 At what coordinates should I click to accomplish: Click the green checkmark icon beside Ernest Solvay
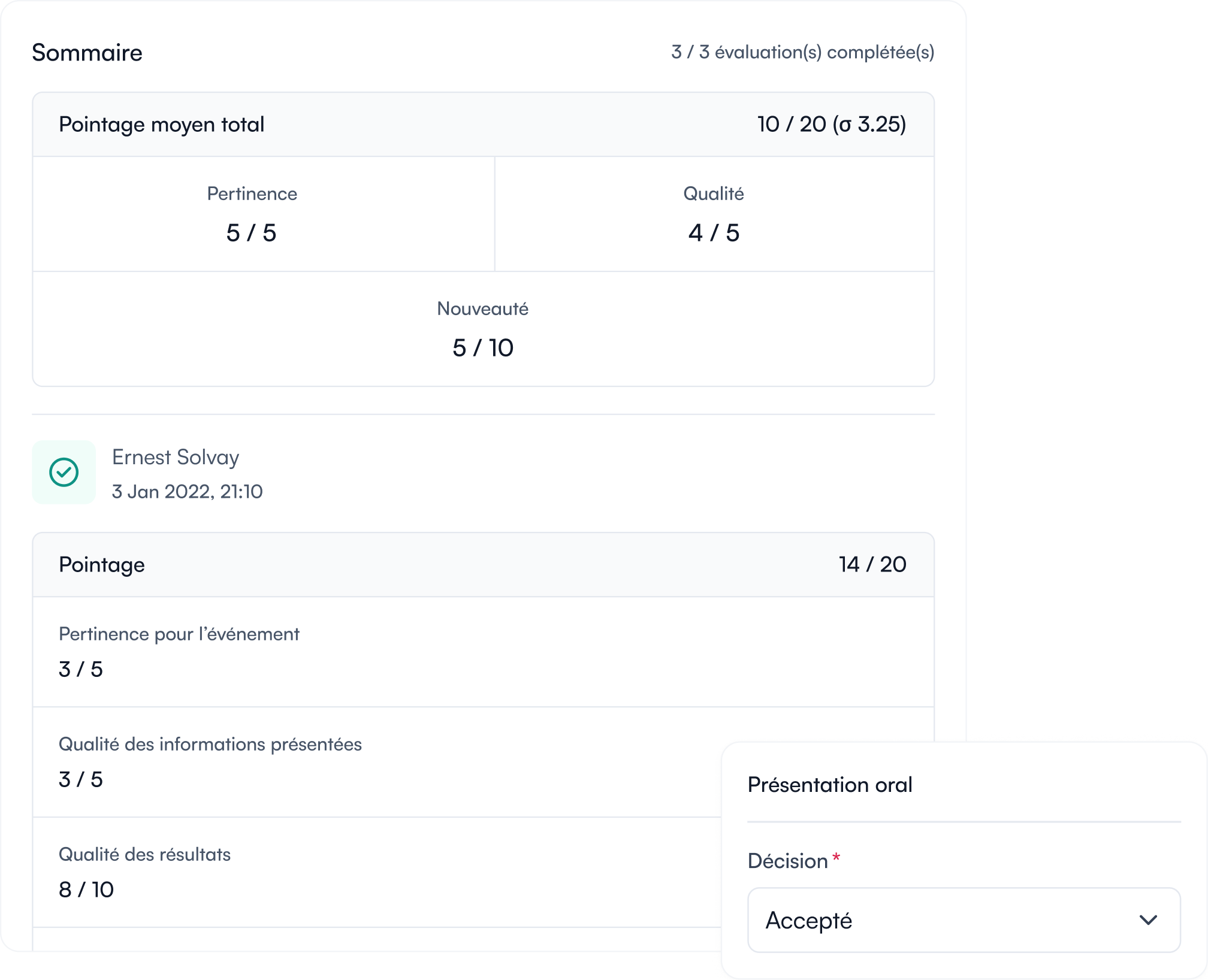pyautogui.click(x=64, y=473)
